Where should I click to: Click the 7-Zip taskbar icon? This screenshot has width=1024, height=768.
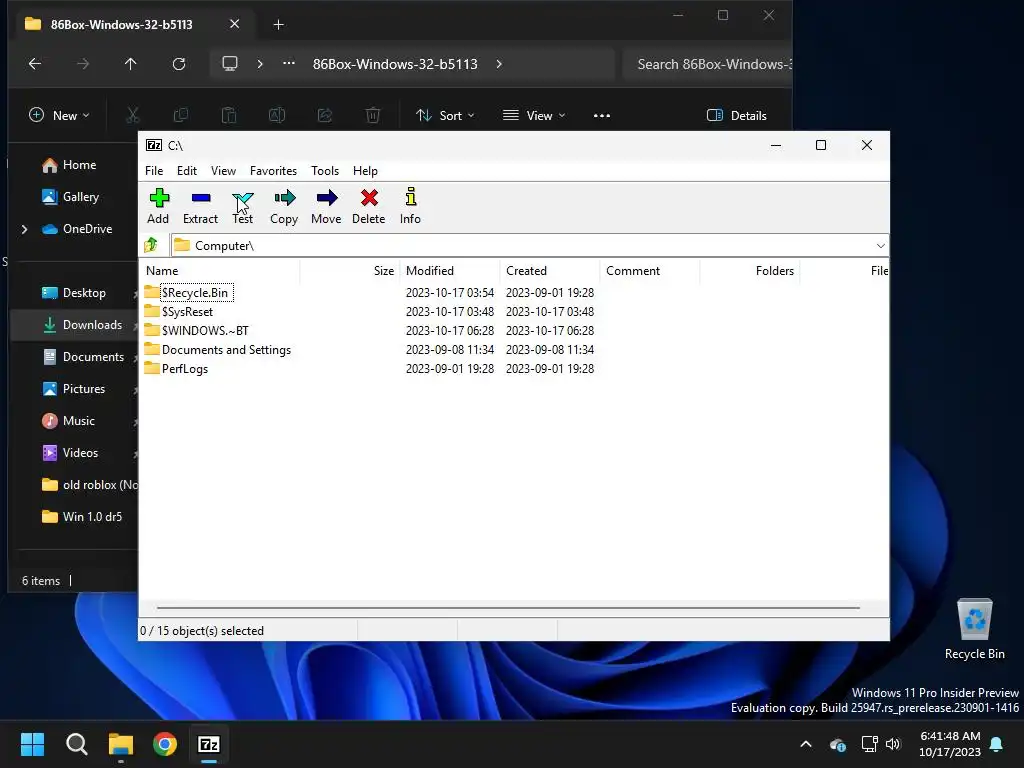tap(209, 744)
